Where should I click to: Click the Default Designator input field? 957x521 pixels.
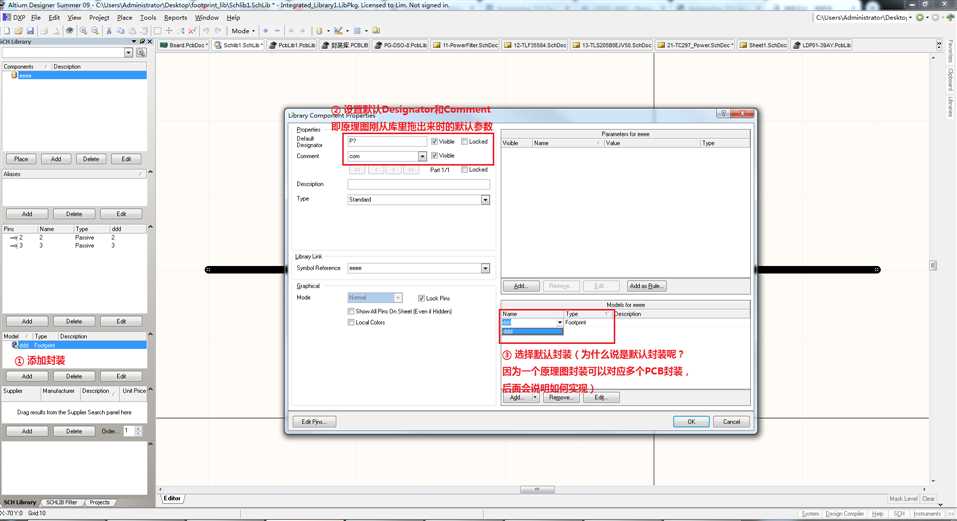point(387,141)
